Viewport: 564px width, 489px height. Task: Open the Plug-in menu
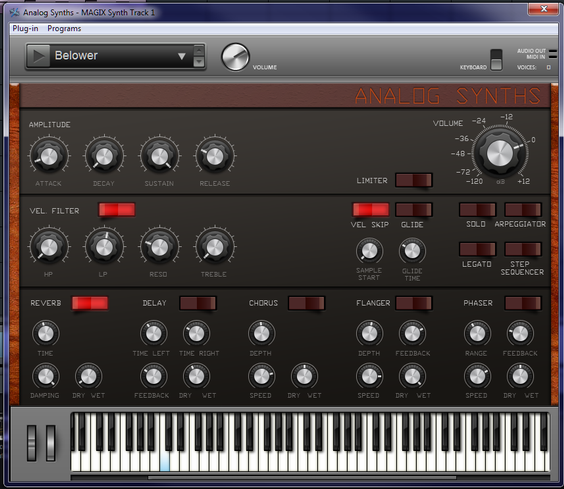pos(25,28)
